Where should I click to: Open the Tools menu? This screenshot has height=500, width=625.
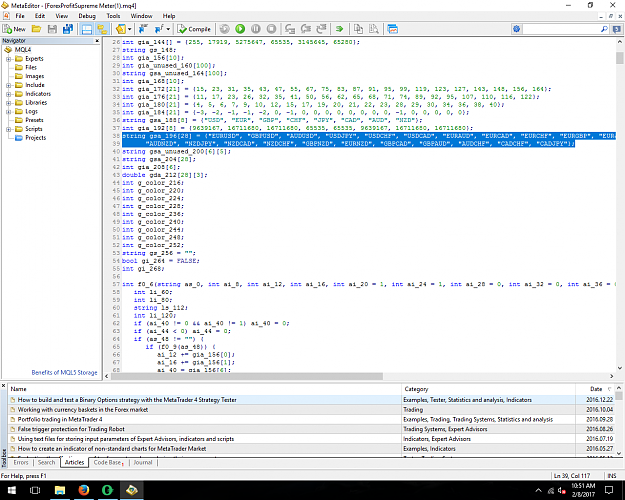pos(113,16)
